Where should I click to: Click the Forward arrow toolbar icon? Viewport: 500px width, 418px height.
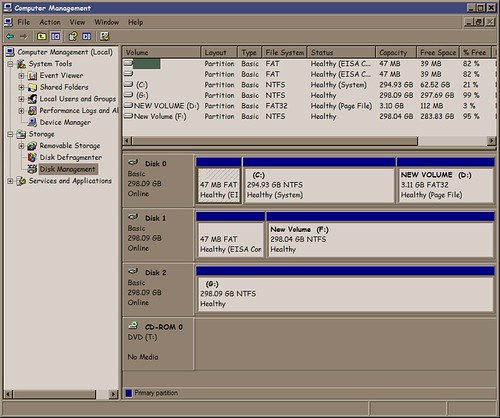pyautogui.click(x=23, y=36)
